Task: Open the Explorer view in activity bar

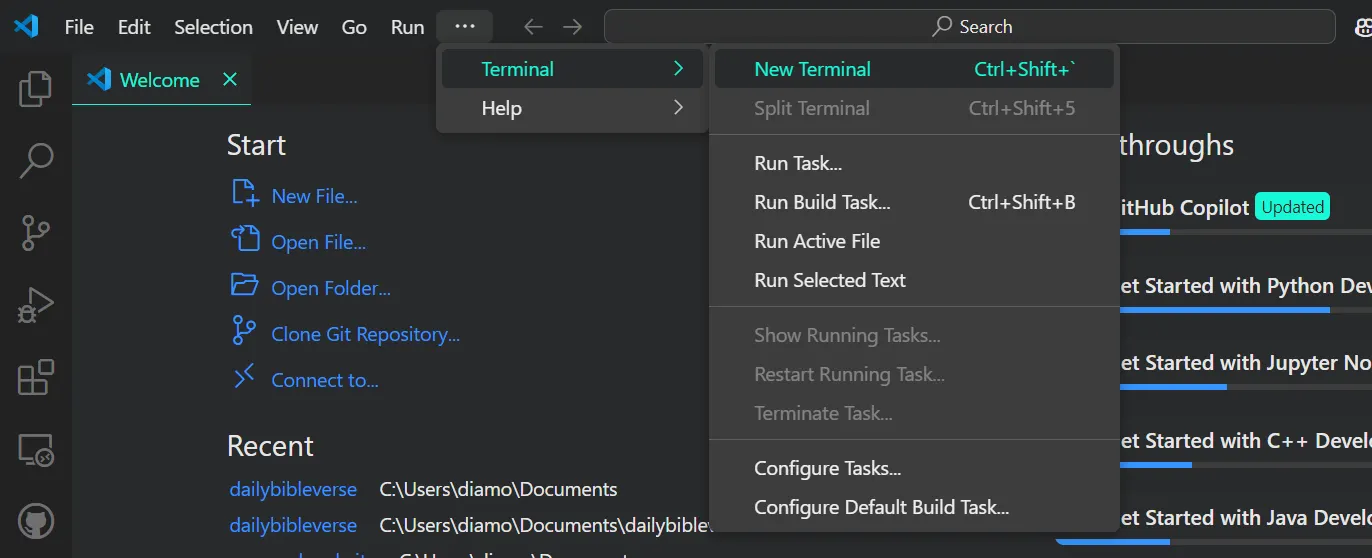Action: (36, 89)
